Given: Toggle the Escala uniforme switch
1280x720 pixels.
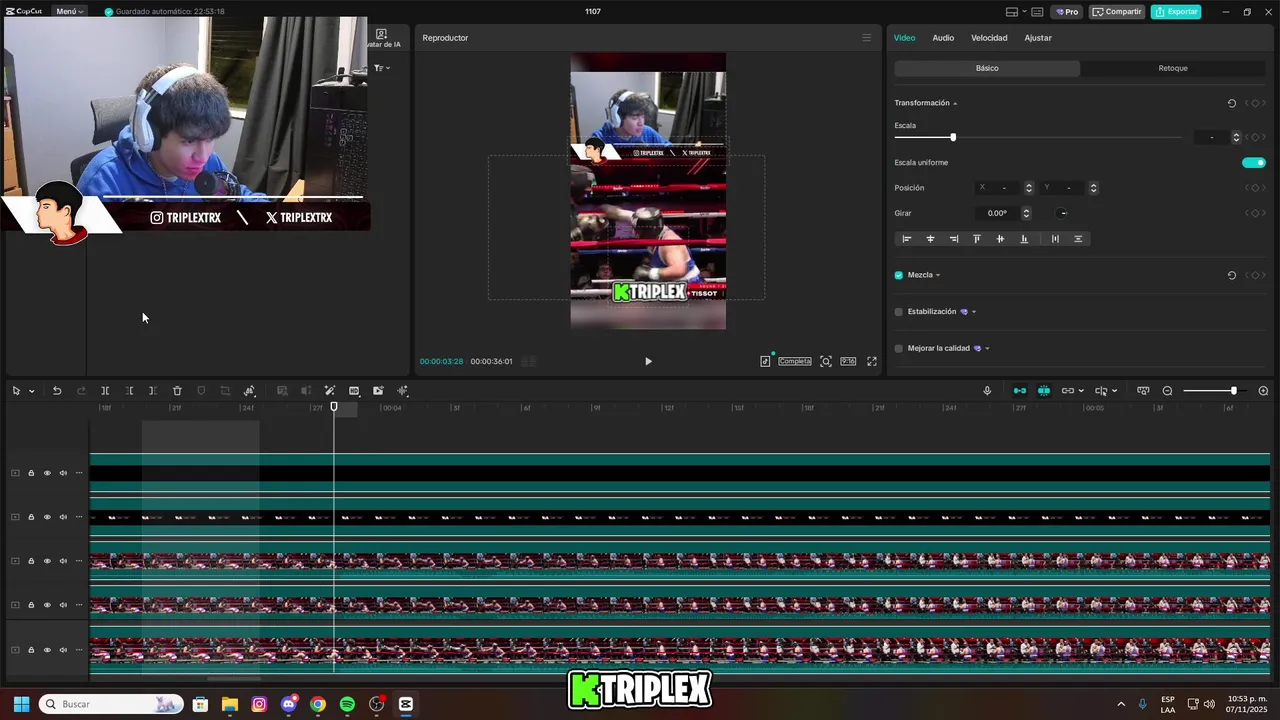Looking at the screenshot, I should [x=1254, y=162].
